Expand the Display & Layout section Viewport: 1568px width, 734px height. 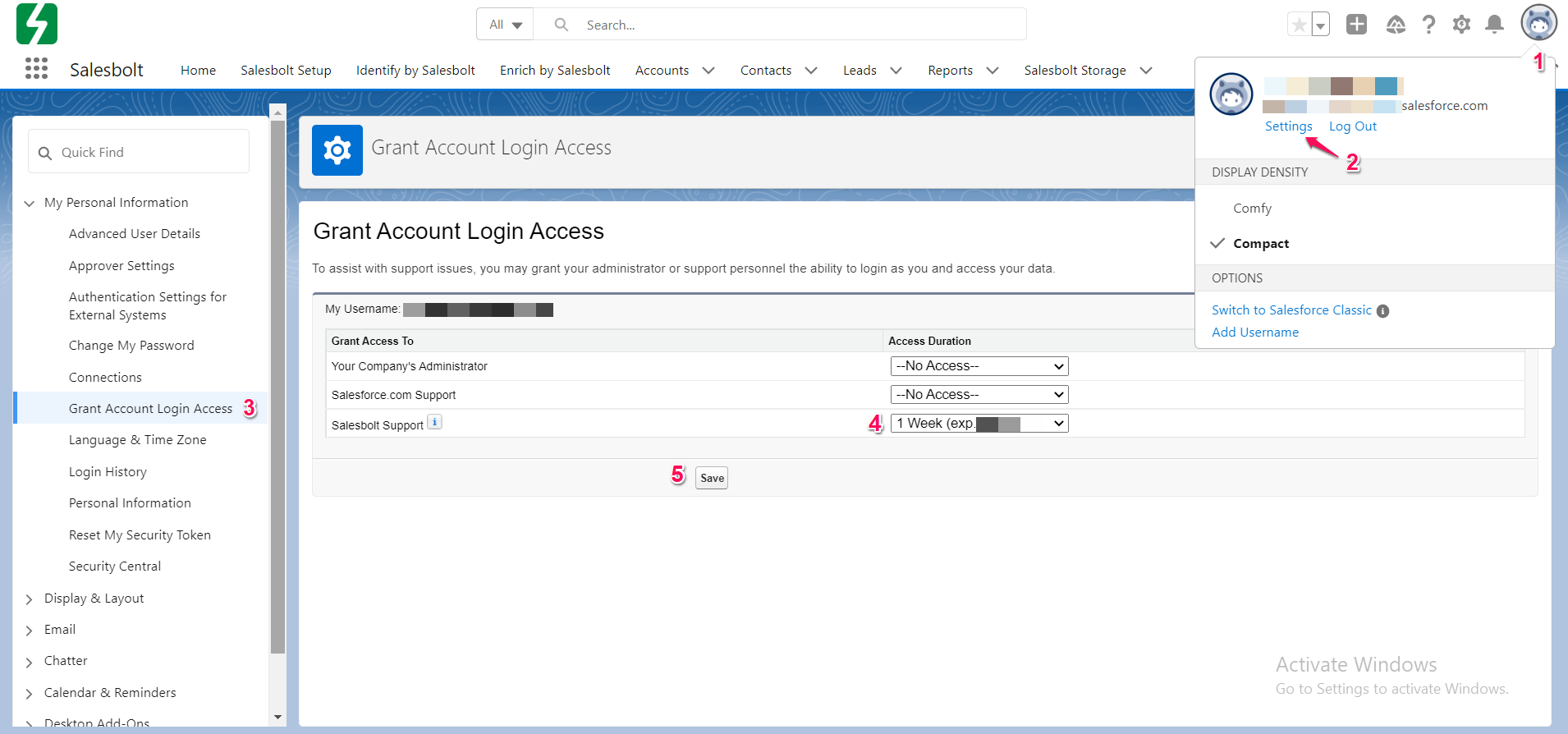(30, 599)
